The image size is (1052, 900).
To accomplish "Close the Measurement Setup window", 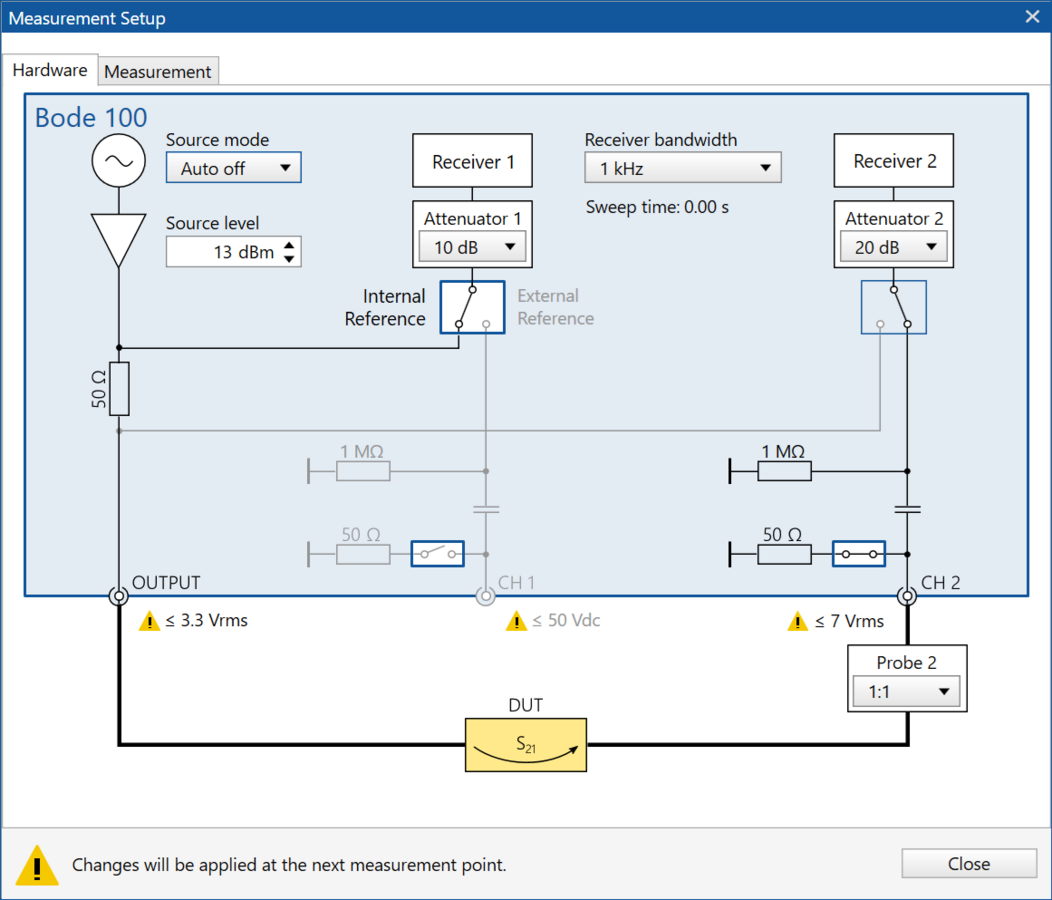I will [1032, 17].
